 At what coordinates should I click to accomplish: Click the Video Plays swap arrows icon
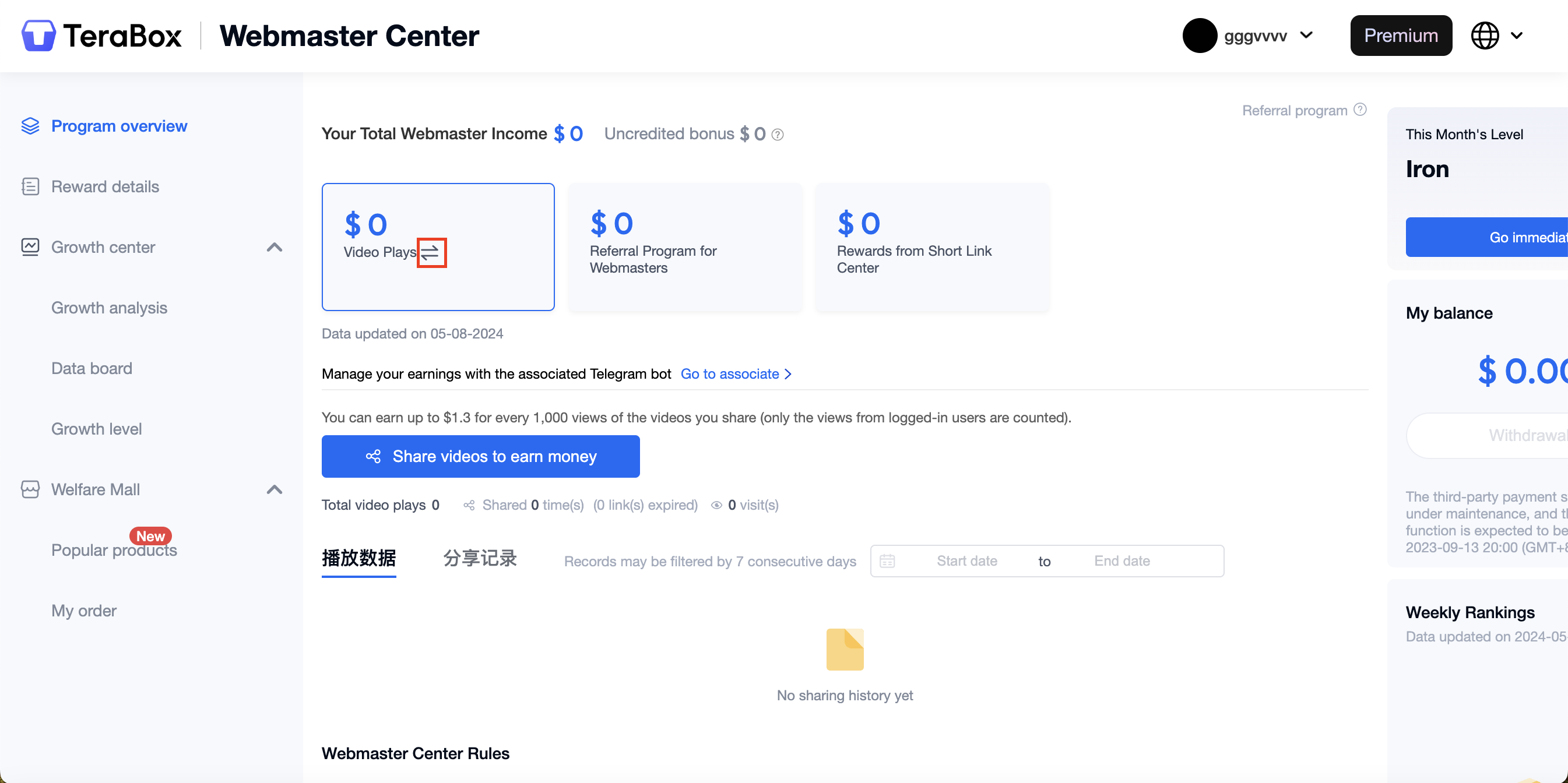click(x=431, y=252)
